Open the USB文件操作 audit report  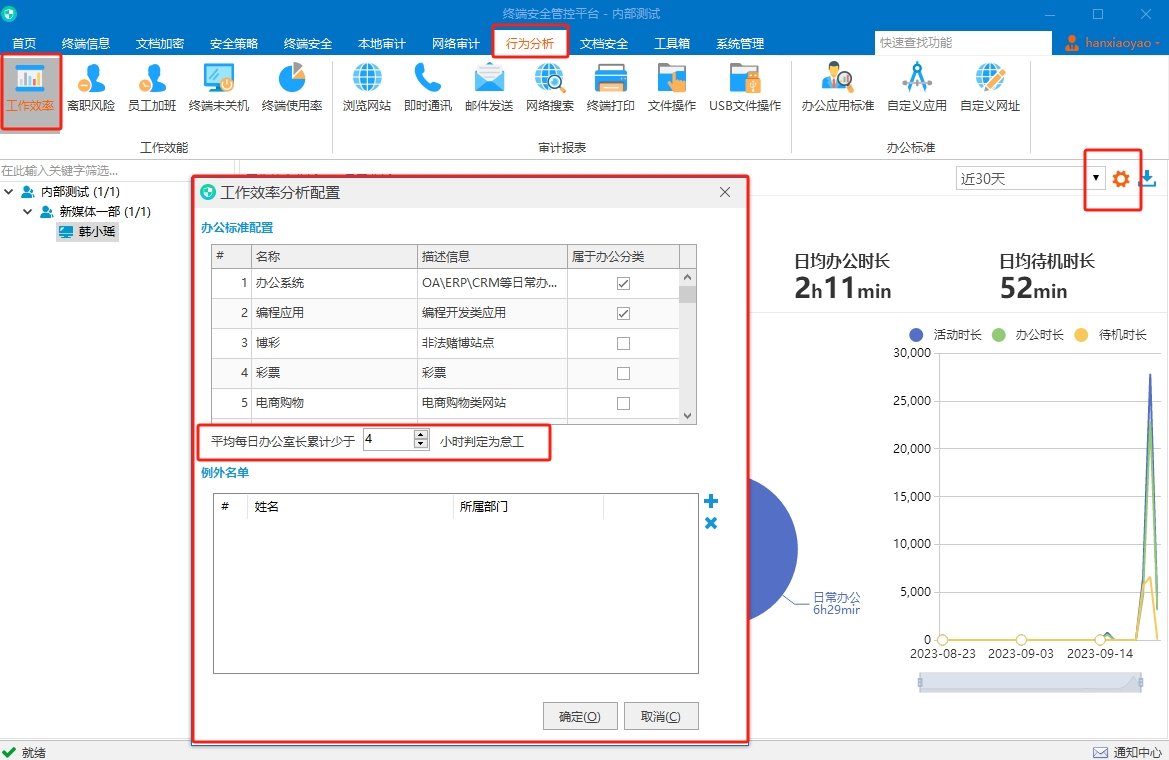tap(745, 89)
